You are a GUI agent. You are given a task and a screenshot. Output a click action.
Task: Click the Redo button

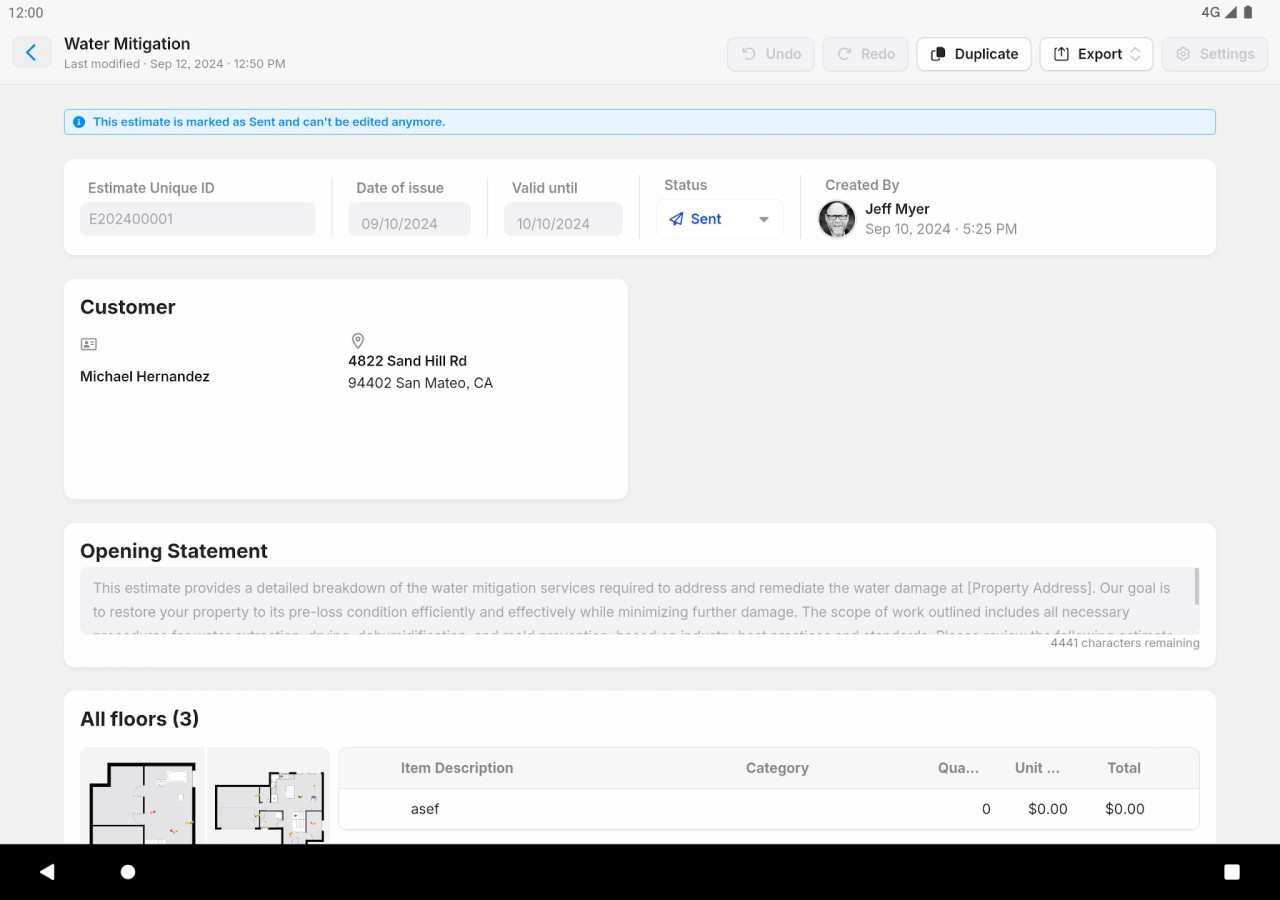pos(866,54)
